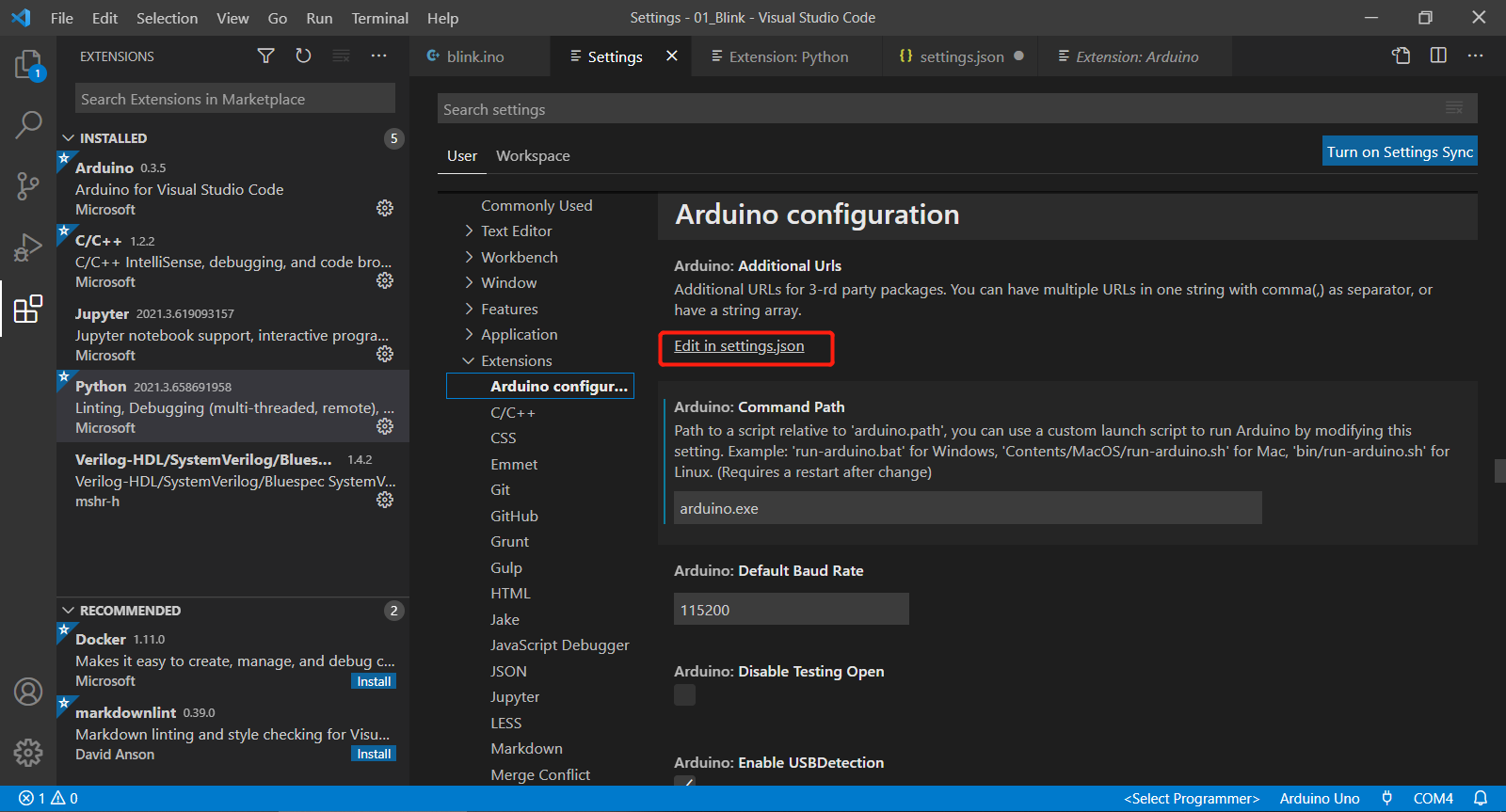The height and width of the screenshot is (812, 1506).
Task: Open JavaScript Debugger settings section
Action: [x=560, y=645]
